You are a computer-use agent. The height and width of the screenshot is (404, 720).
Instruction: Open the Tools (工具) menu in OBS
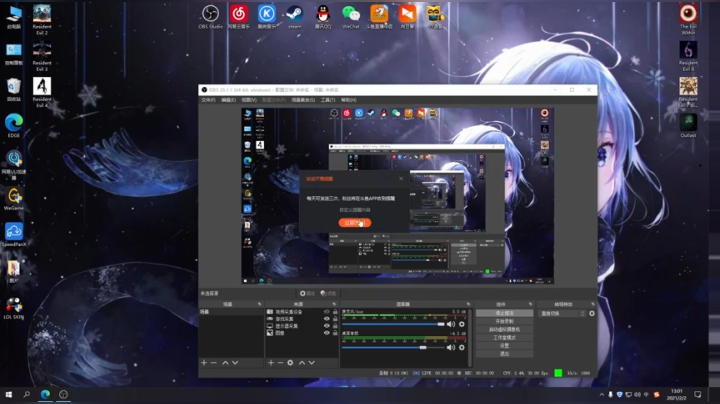point(328,100)
